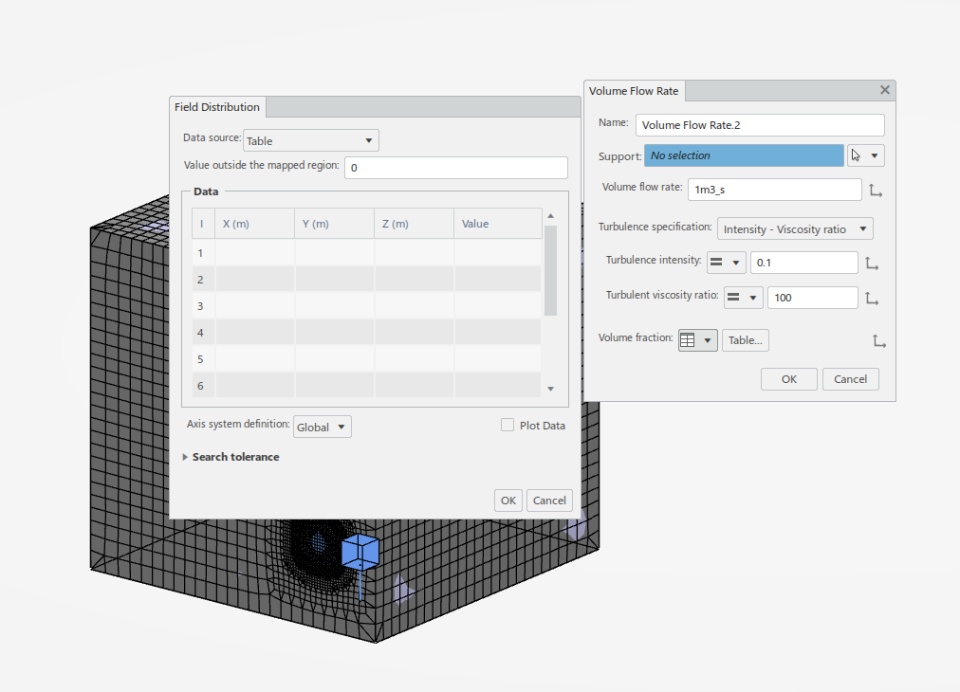Click the Y (m) column header
This screenshot has width=960, height=692.
point(334,224)
